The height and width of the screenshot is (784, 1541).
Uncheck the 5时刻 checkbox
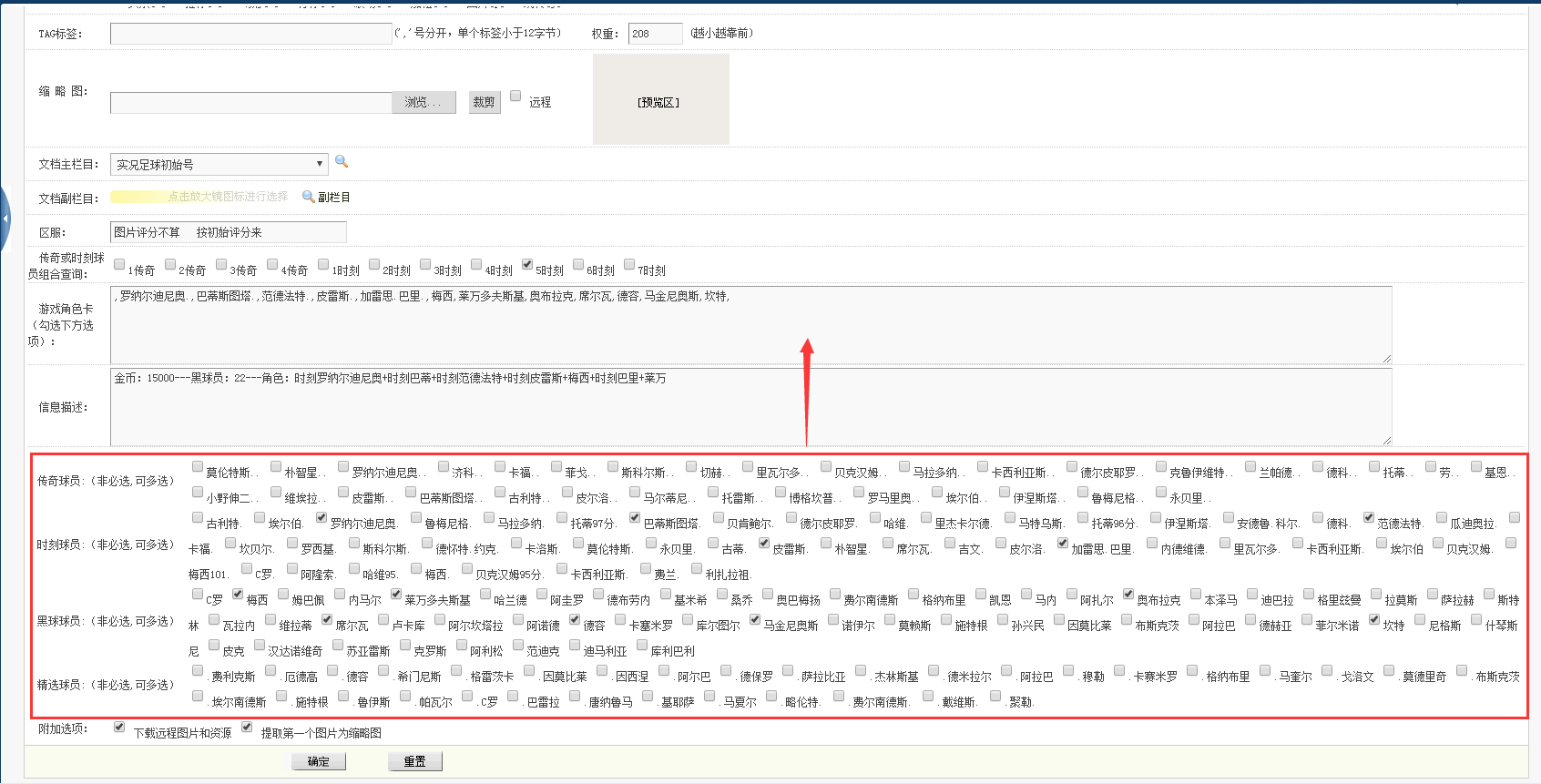[x=527, y=264]
